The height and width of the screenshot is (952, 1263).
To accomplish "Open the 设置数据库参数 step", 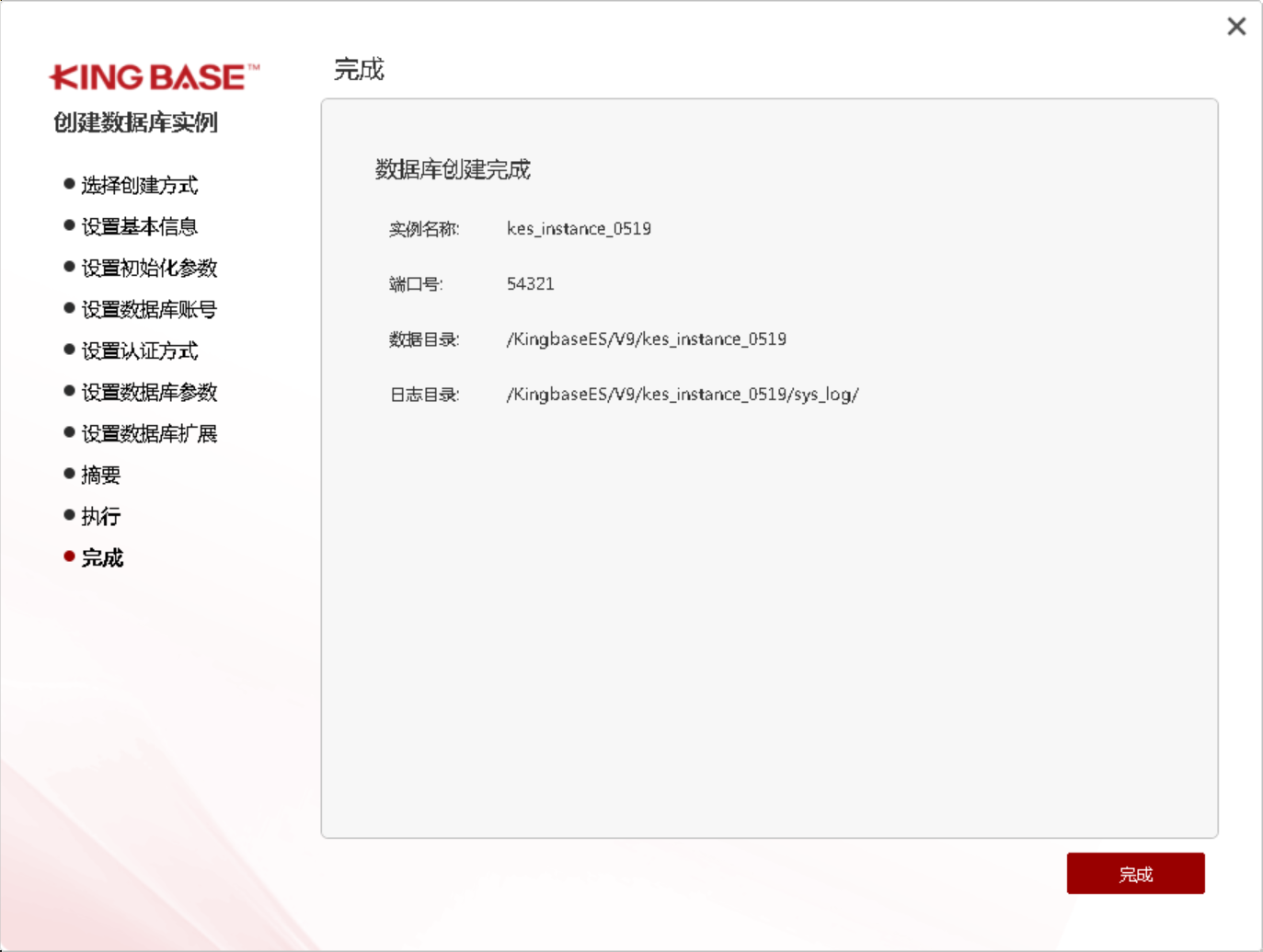I will (149, 392).
